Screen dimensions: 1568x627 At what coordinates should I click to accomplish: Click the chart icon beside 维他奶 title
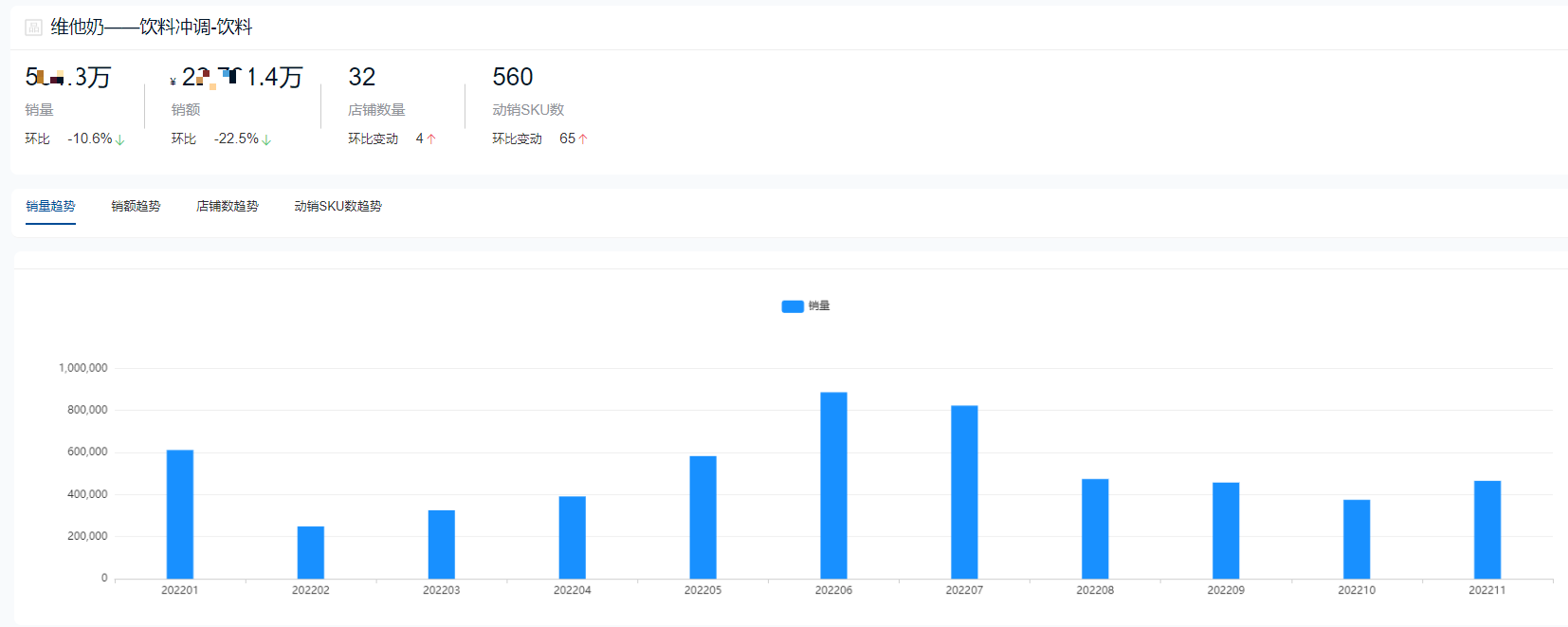click(x=33, y=28)
